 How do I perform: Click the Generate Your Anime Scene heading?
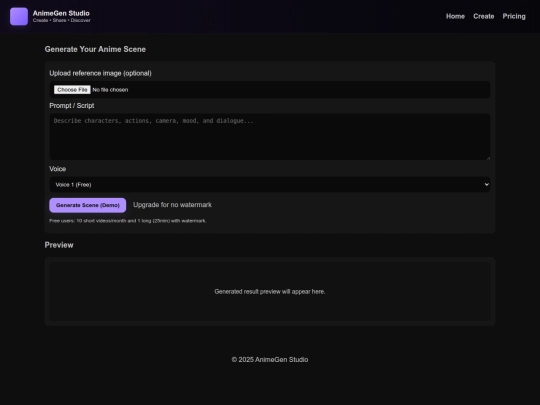click(95, 49)
